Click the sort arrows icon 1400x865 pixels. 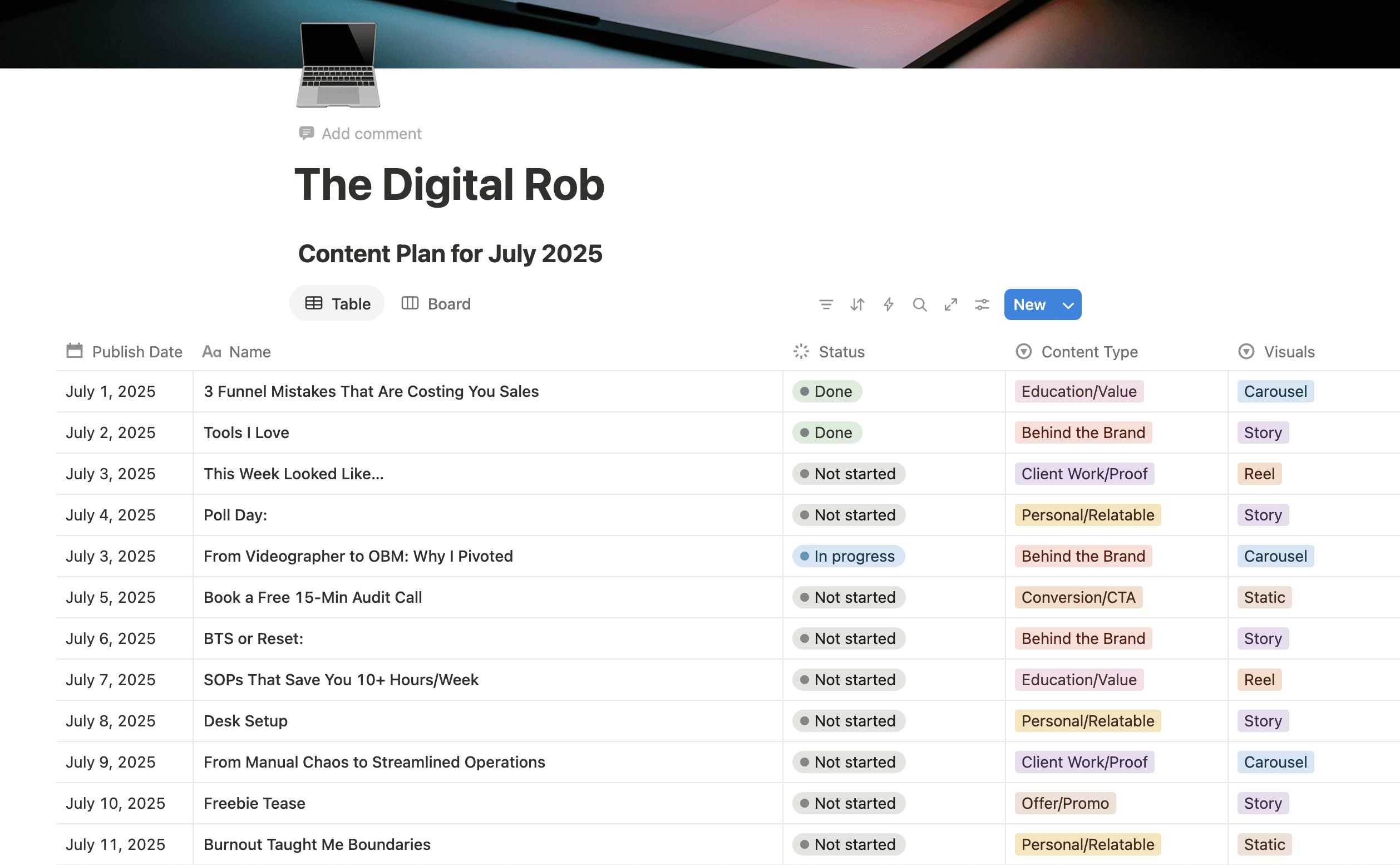(857, 304)
